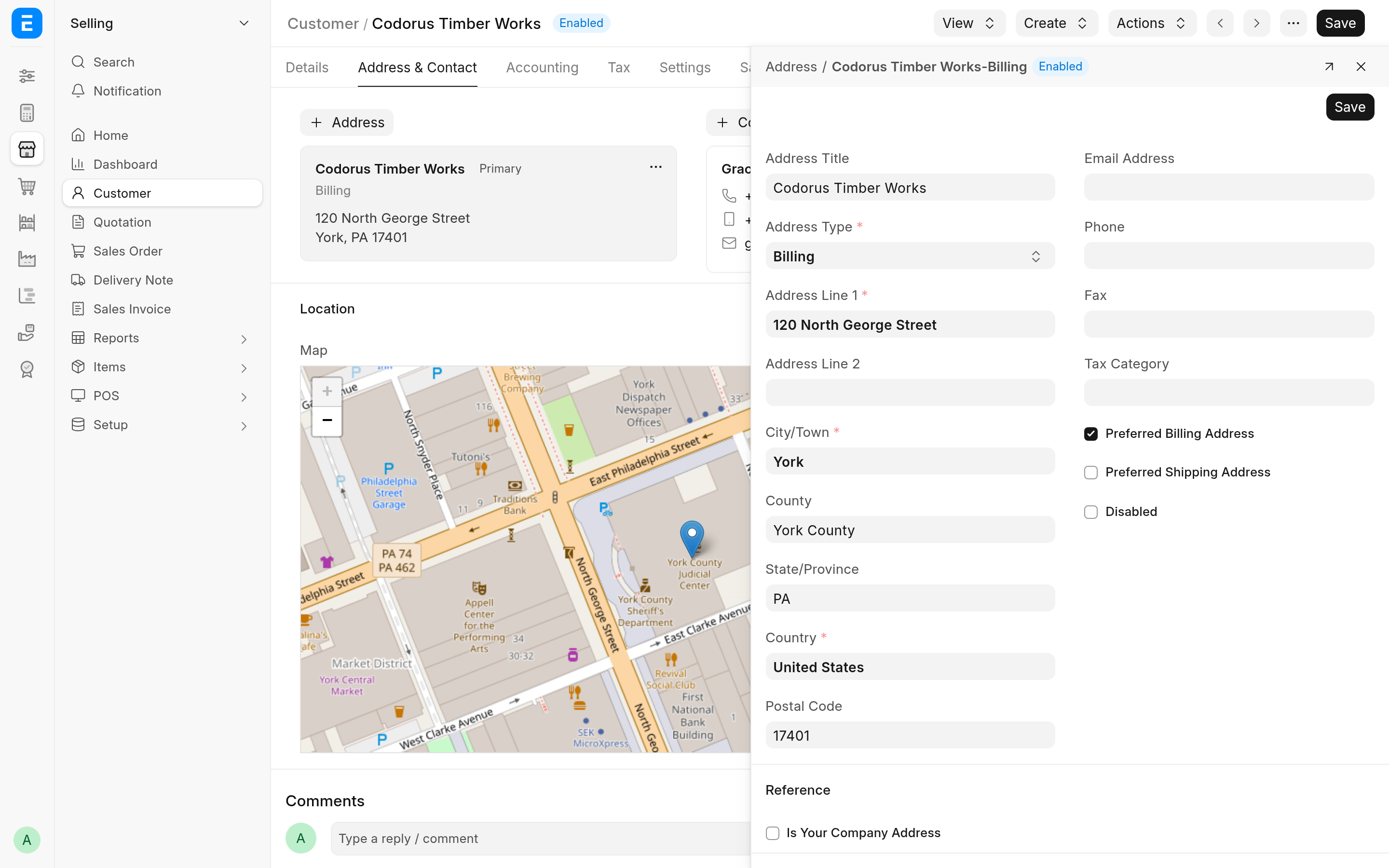Open the calculator-shaped Accounting icon in rail
This screenshot has width=1389, height=868.
(27, 112)
